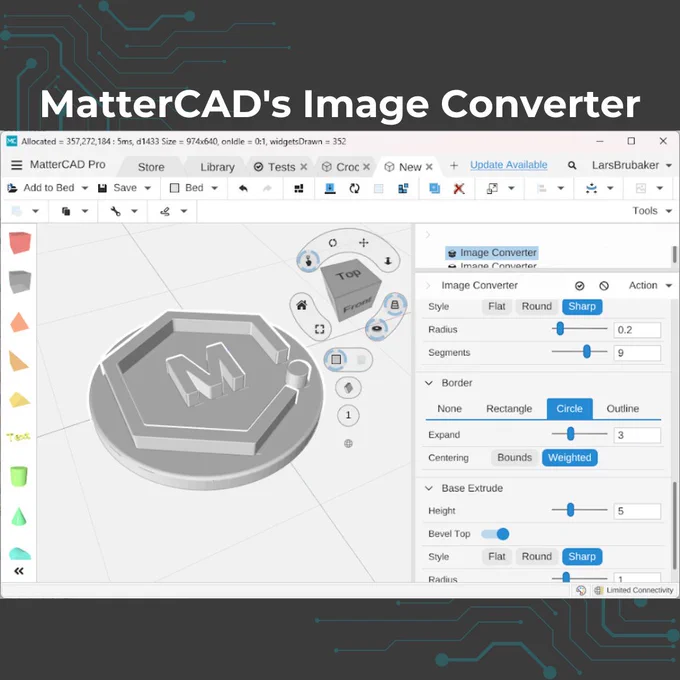Open the Bed dropdown arrow
Viewport: 680px width, 680px height.
pyautogui.click(x=214, y=188)
